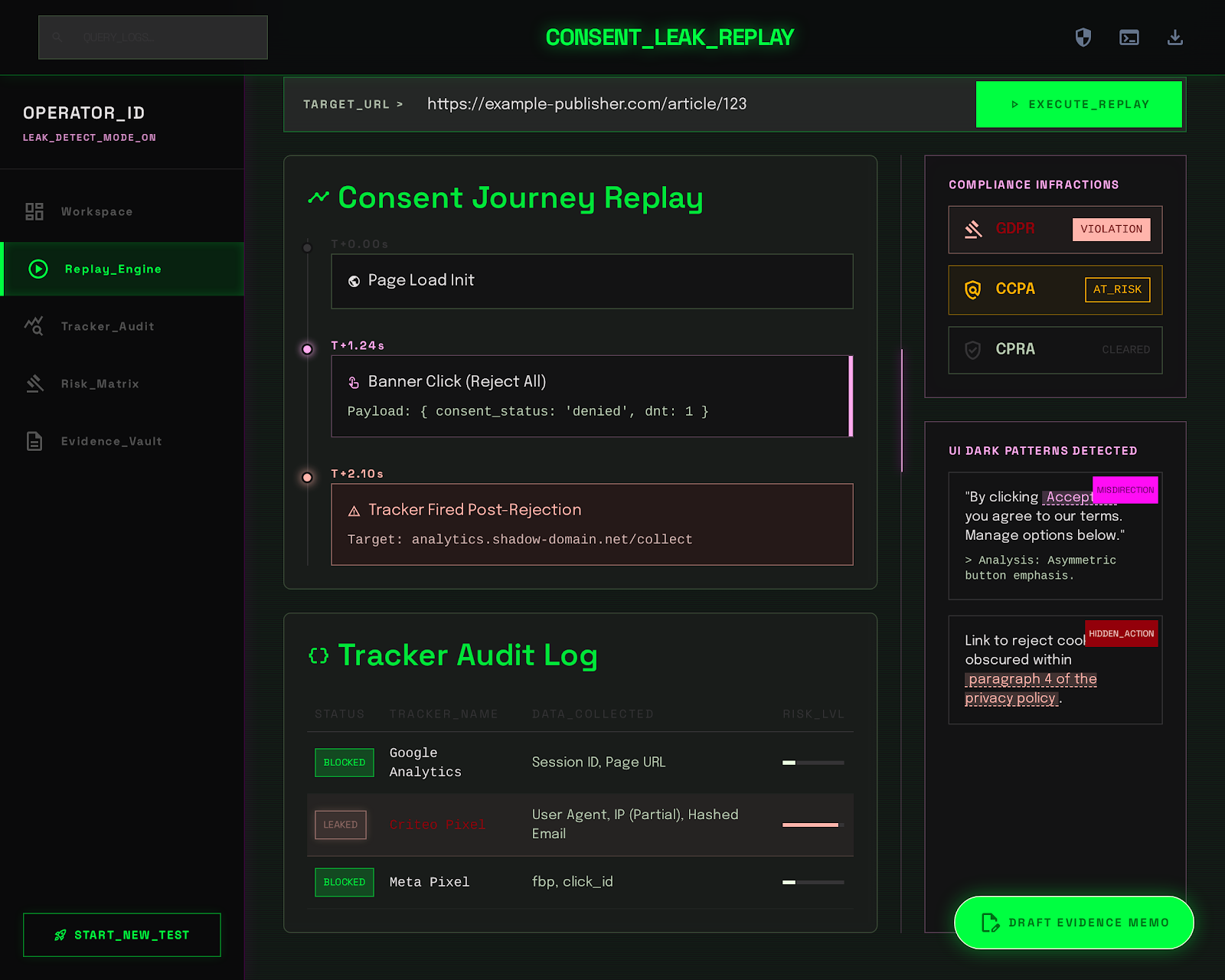1225x980 pixels.
Task: Expand the GDPR VIOLATION entry
Action: pos(1055,229)
